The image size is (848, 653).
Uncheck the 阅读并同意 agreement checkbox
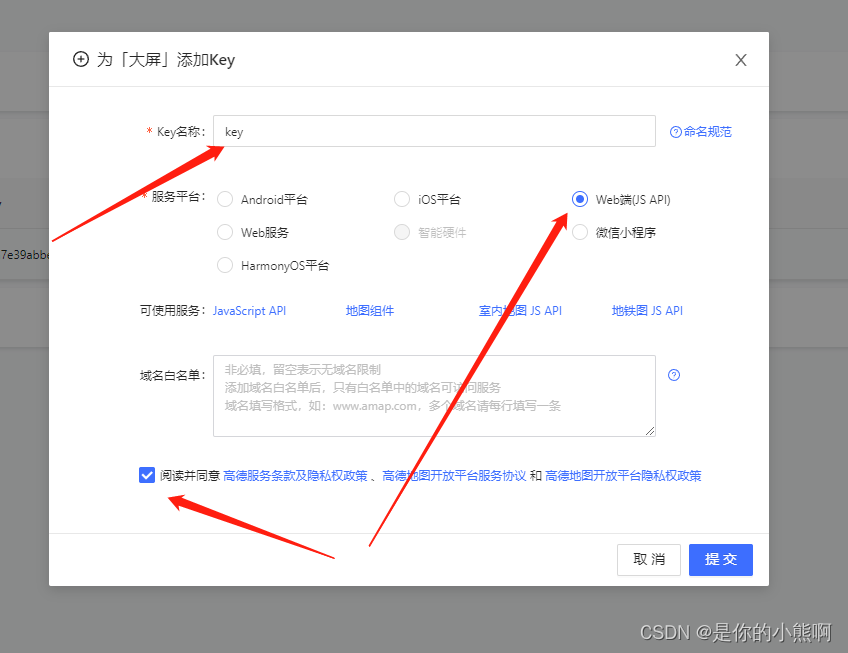point(146,475)
